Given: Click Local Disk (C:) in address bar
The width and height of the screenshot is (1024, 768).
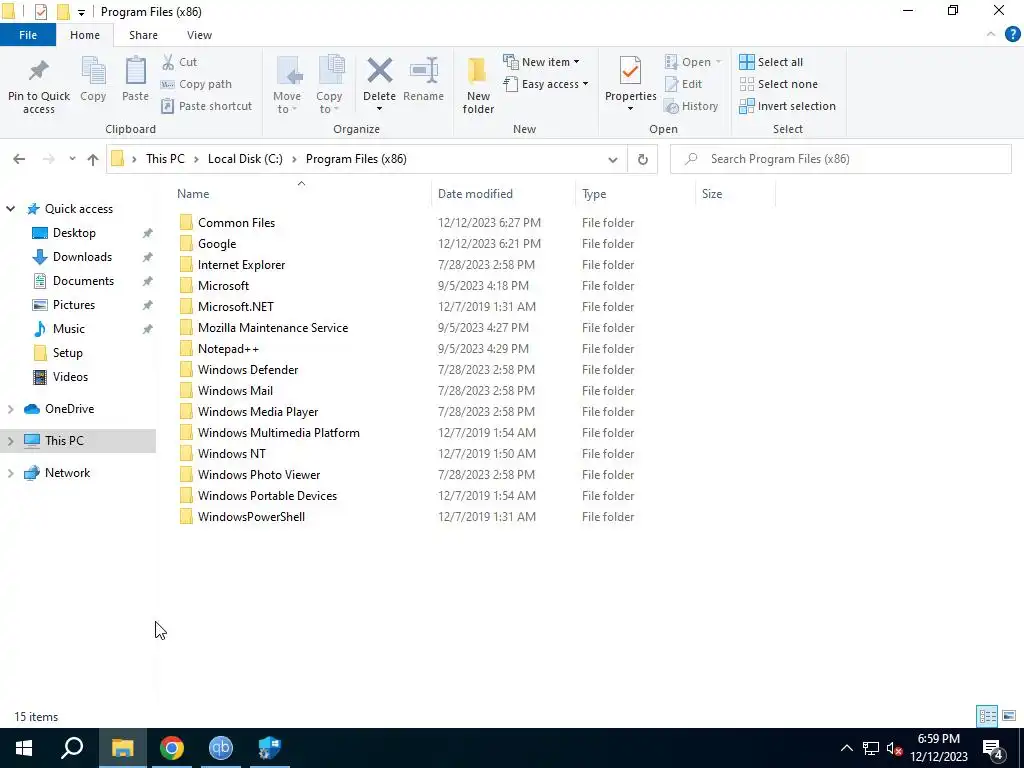Looking at the screenshot, I should click(x=245, y=159).
